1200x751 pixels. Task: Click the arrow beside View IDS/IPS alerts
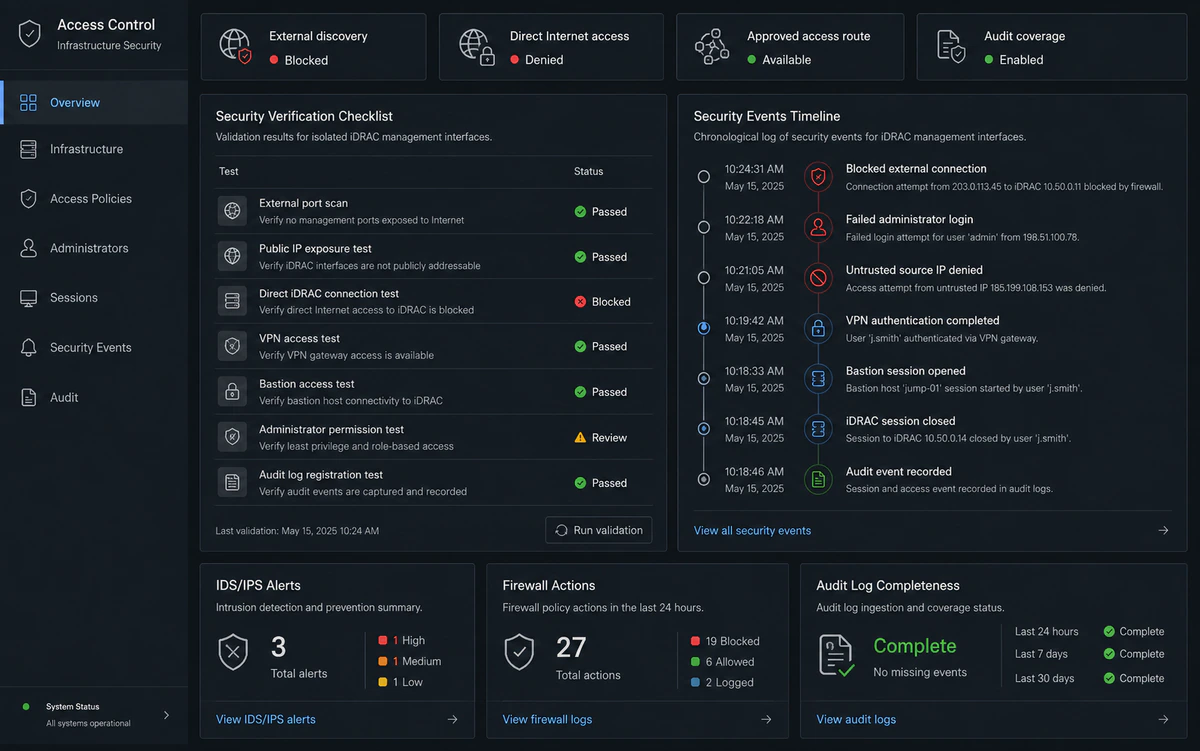click(x=452, y=719)
